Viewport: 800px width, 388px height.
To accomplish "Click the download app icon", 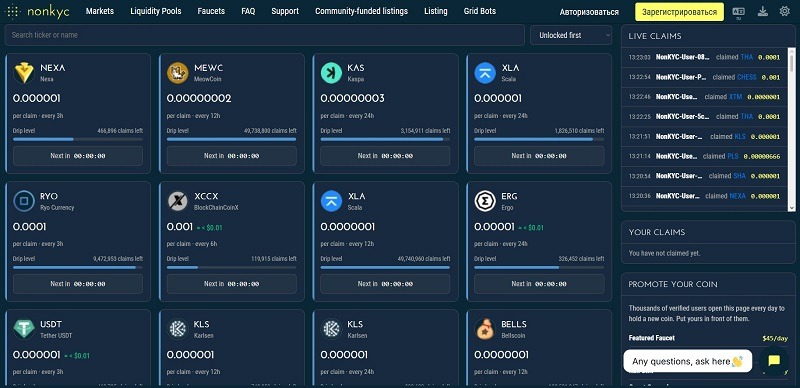I will 763,11.
